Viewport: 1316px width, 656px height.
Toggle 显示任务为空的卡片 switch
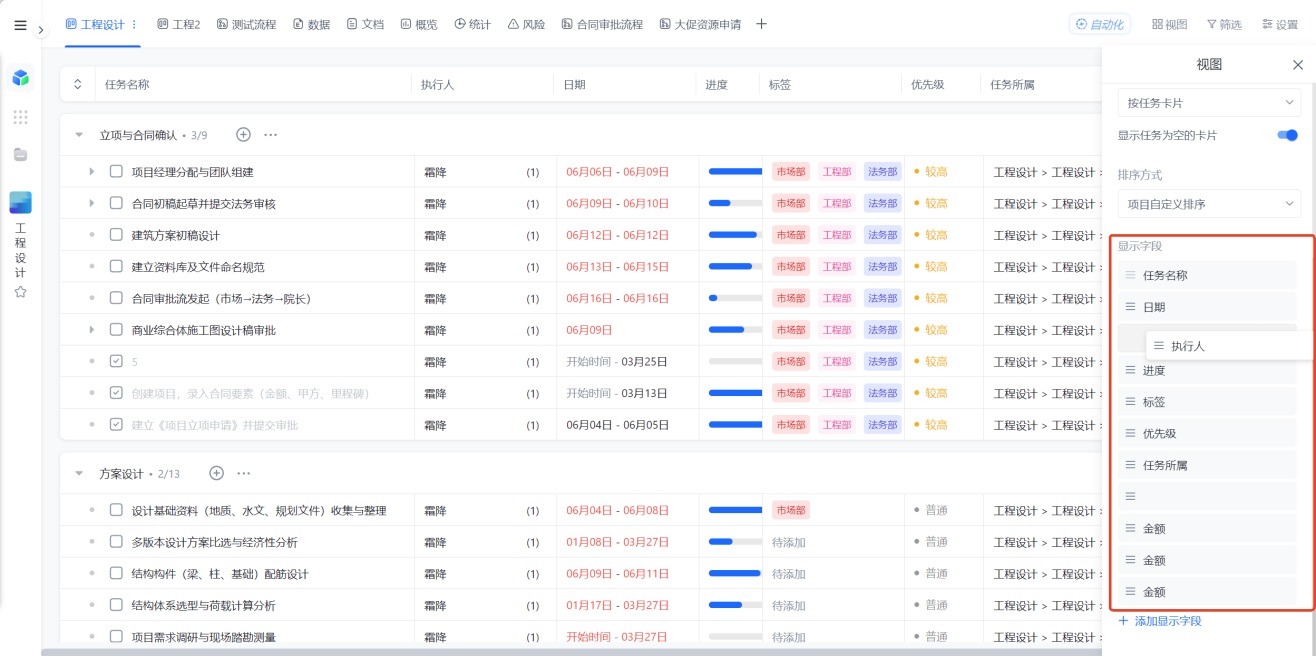(1287, 135)
